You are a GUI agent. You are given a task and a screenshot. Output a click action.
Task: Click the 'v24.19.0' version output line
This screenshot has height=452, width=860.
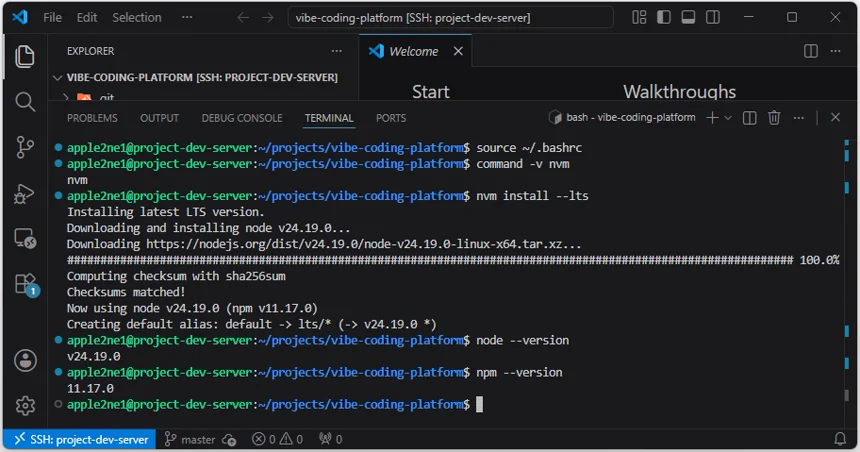point(93,357)
